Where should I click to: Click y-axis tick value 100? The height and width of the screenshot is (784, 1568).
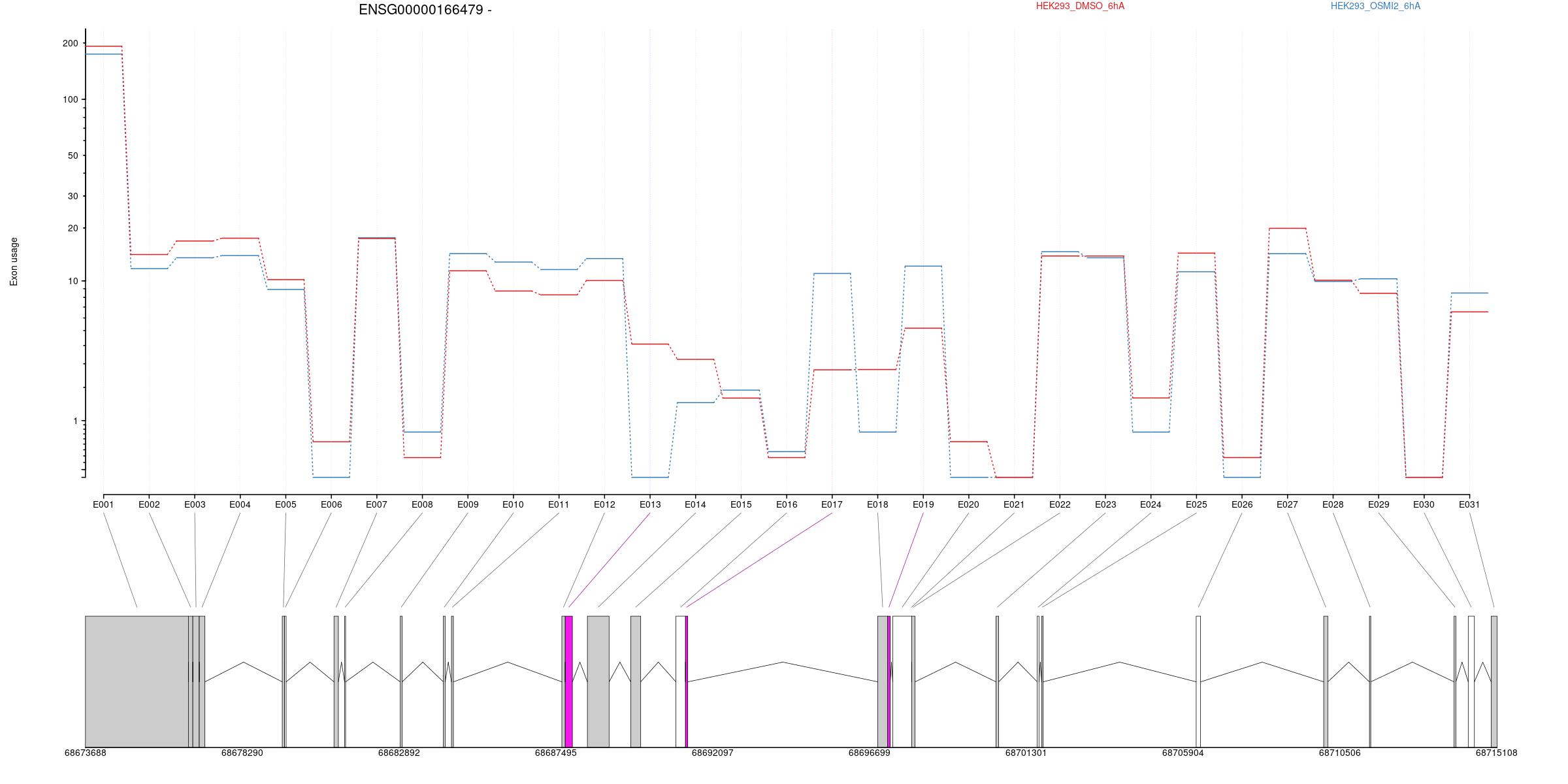pos(70,99)
